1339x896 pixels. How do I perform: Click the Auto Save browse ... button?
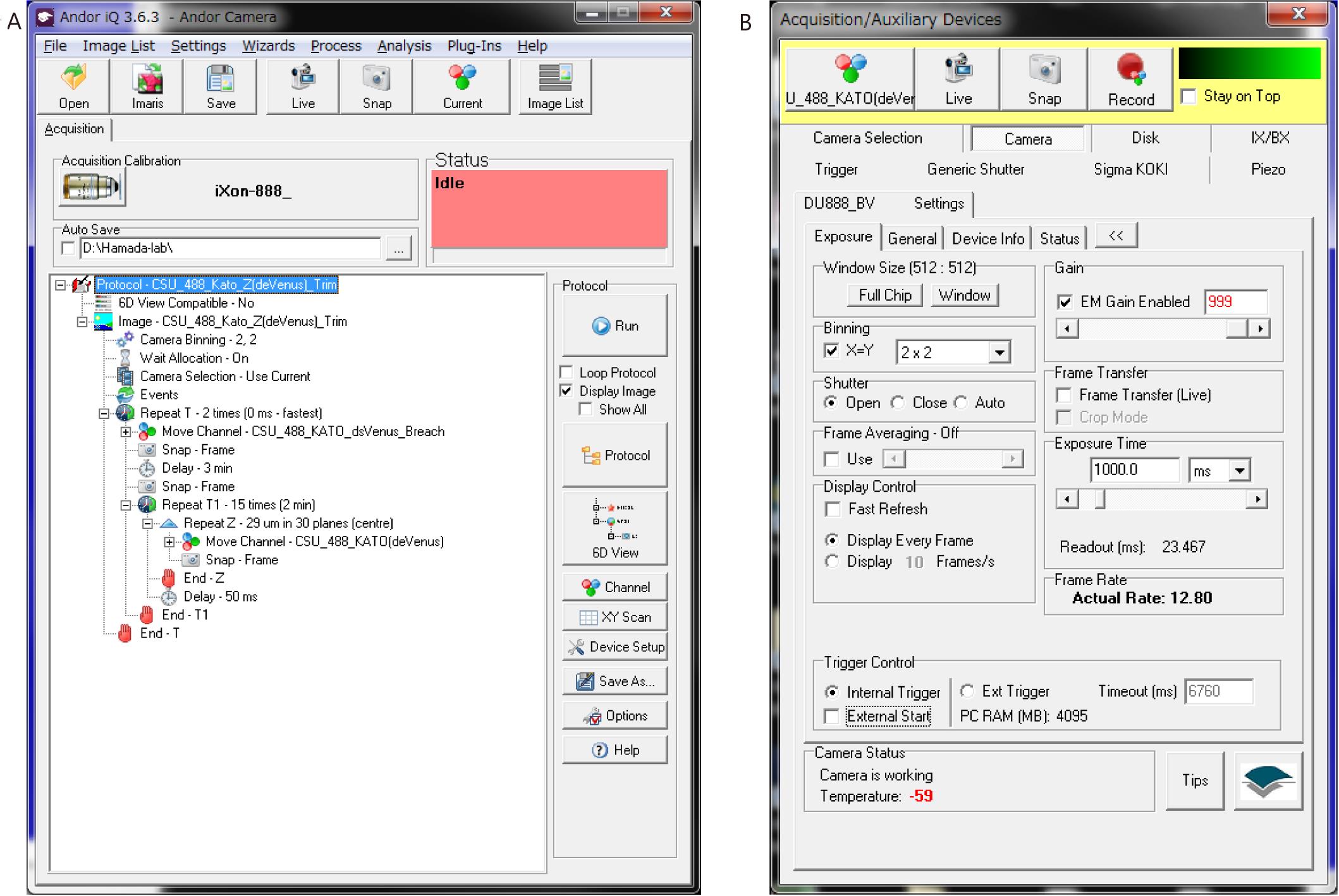398,249
